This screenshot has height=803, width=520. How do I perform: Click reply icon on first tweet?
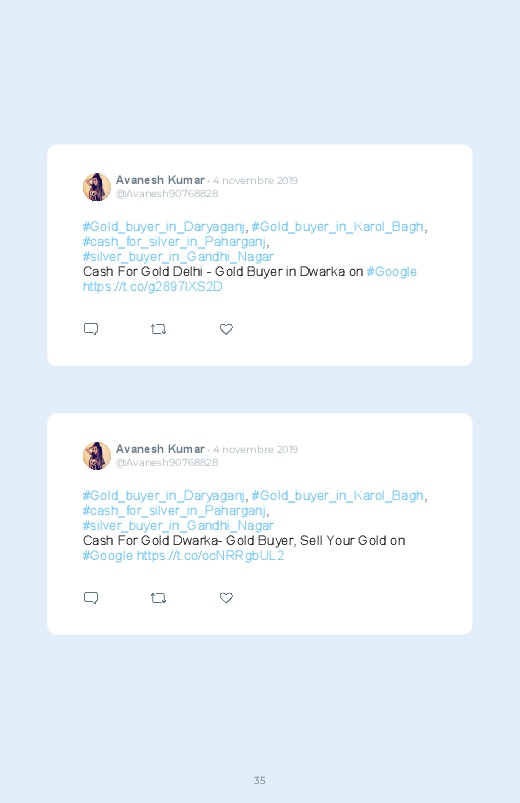coord(91,329)
